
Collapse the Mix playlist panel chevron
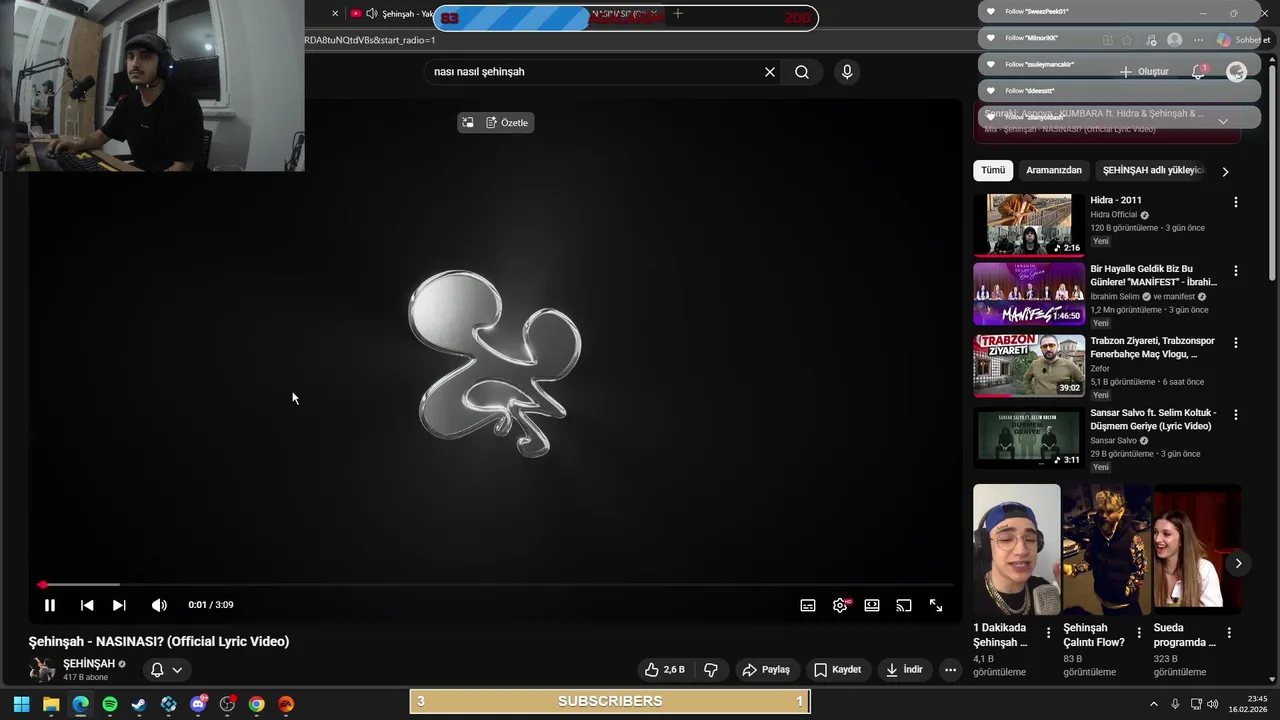coord(1222,122)
